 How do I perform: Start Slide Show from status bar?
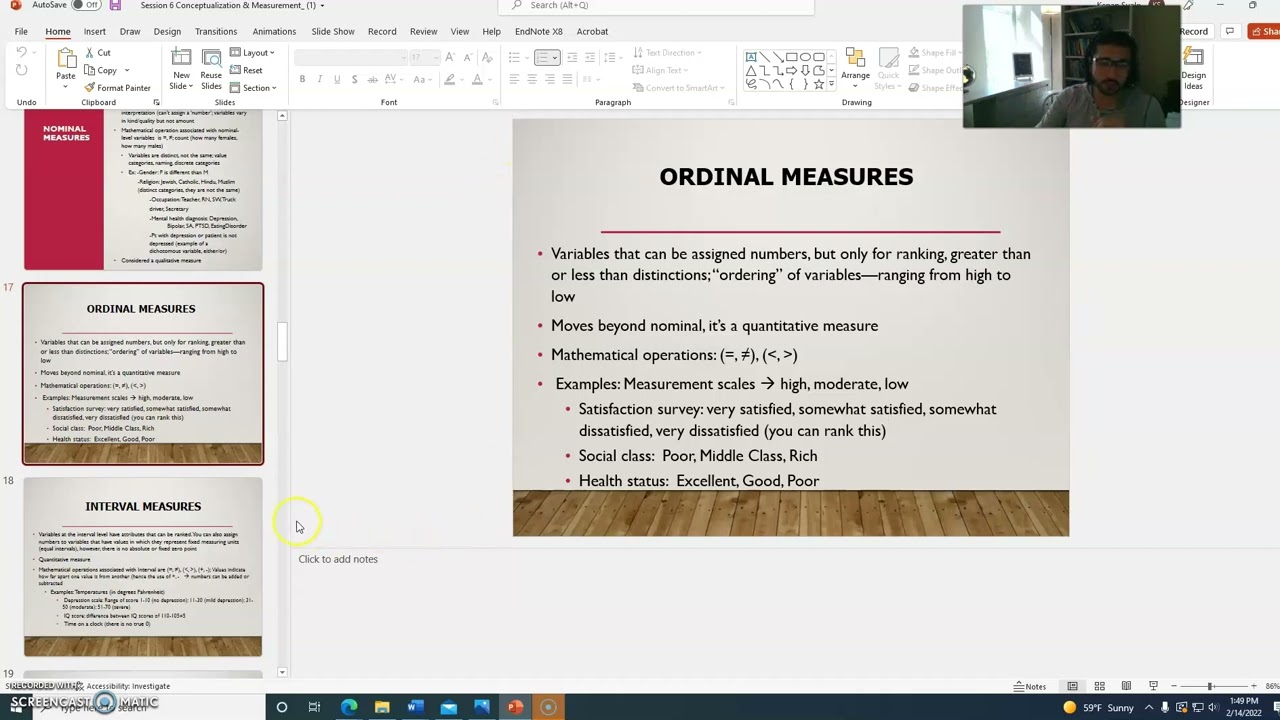pos(1153,686)
